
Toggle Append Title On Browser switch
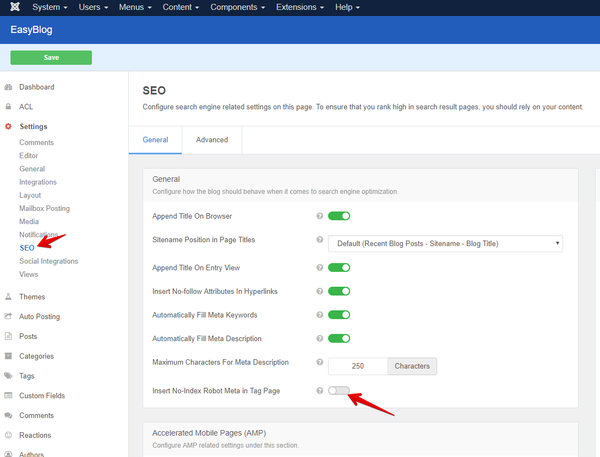(339, 216)
